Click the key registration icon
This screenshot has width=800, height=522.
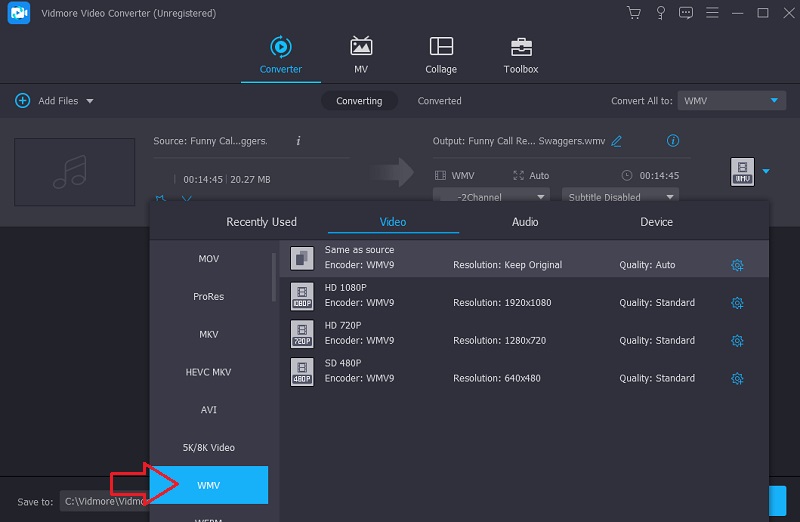point(660,13)
